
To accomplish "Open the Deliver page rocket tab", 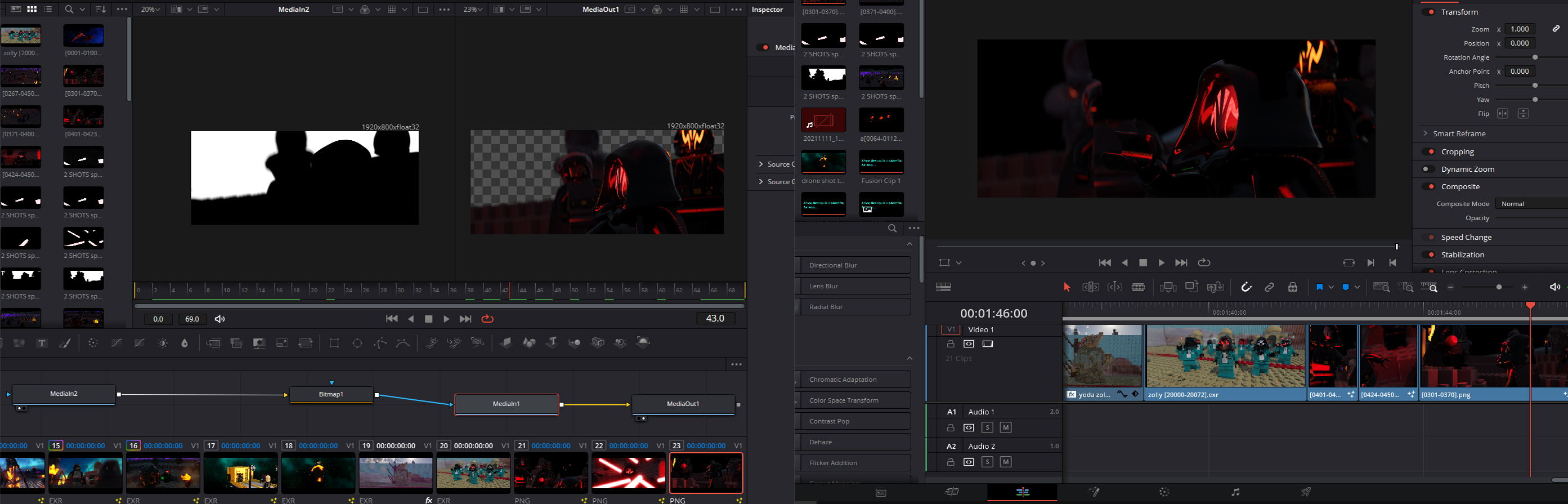I will pos(1306,492).
